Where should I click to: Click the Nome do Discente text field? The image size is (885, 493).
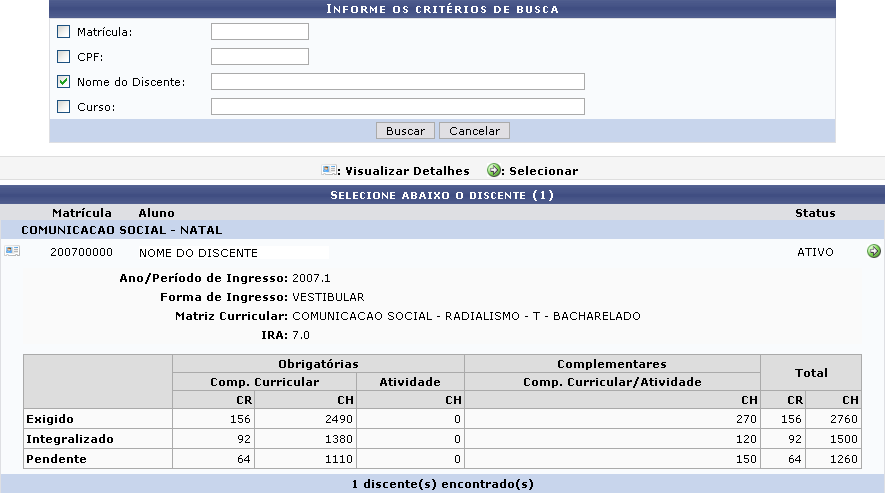tap(397, 82)
